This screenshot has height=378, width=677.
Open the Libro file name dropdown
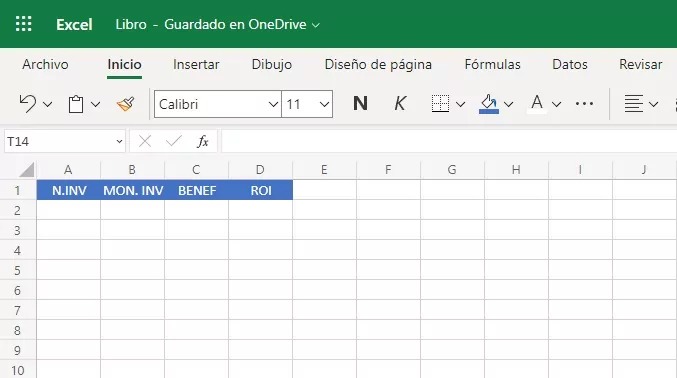point(218,24)
